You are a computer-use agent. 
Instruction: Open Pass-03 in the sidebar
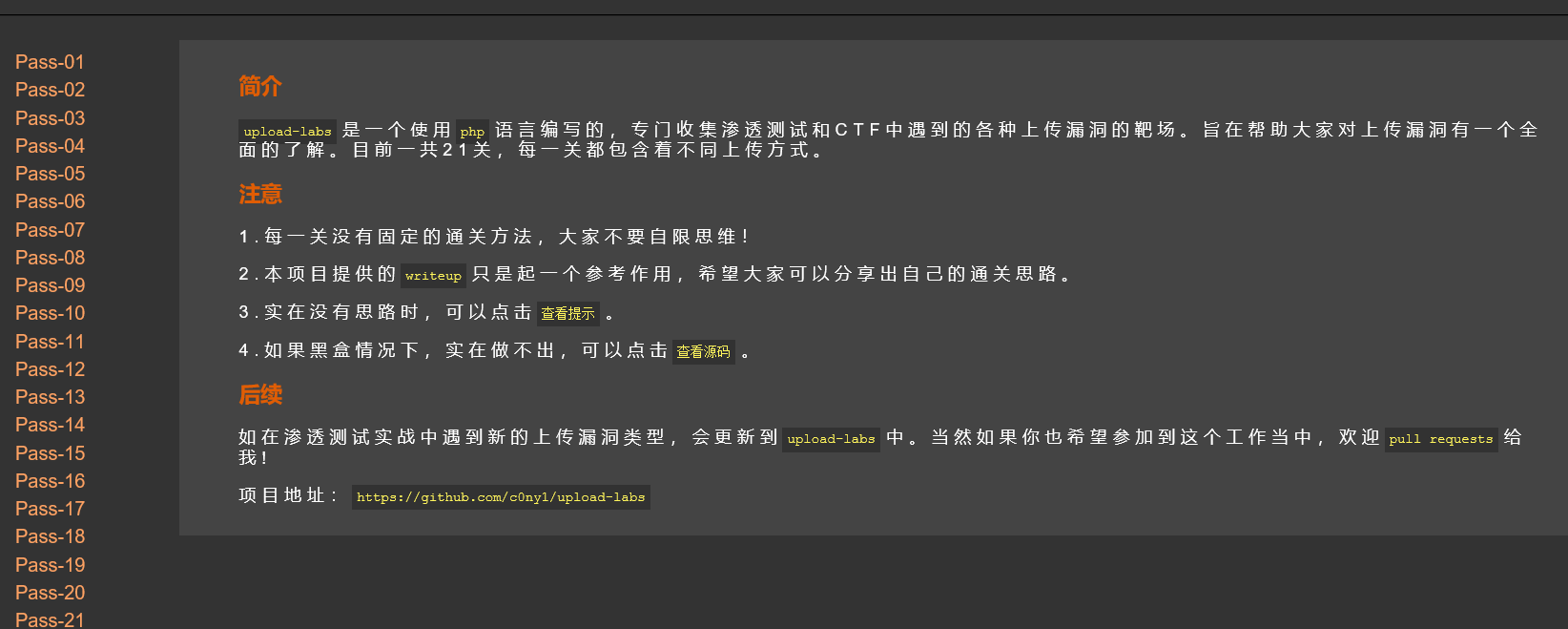[50, 118]
